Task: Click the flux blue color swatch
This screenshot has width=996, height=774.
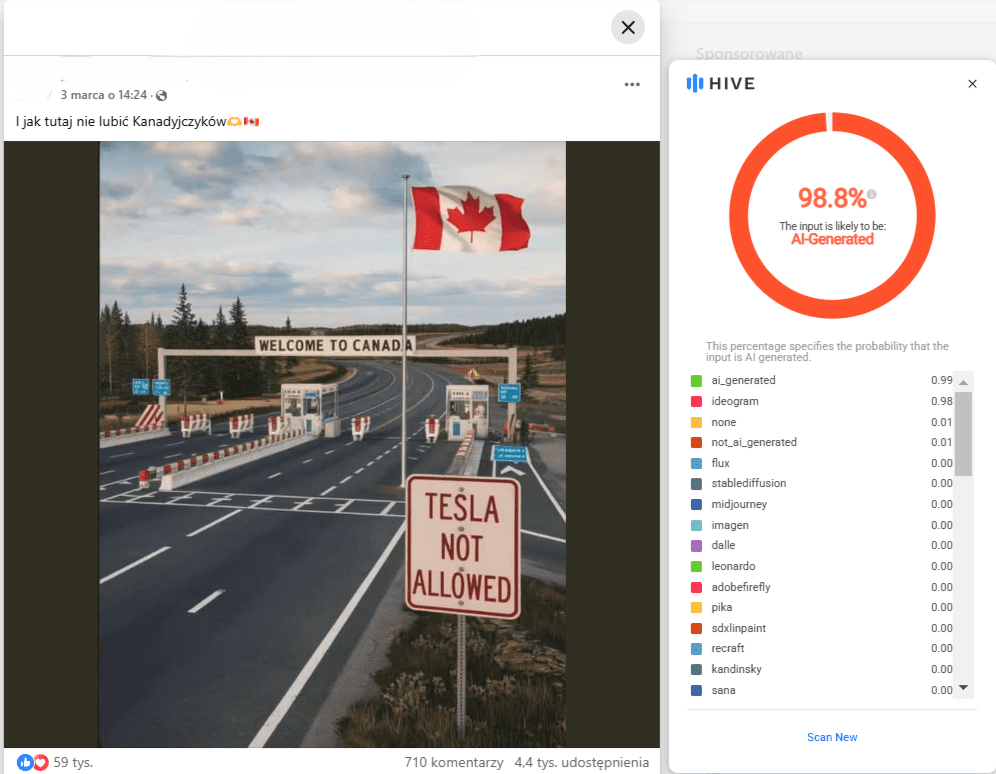Action: pyautogui.click(x=696, y=464)
